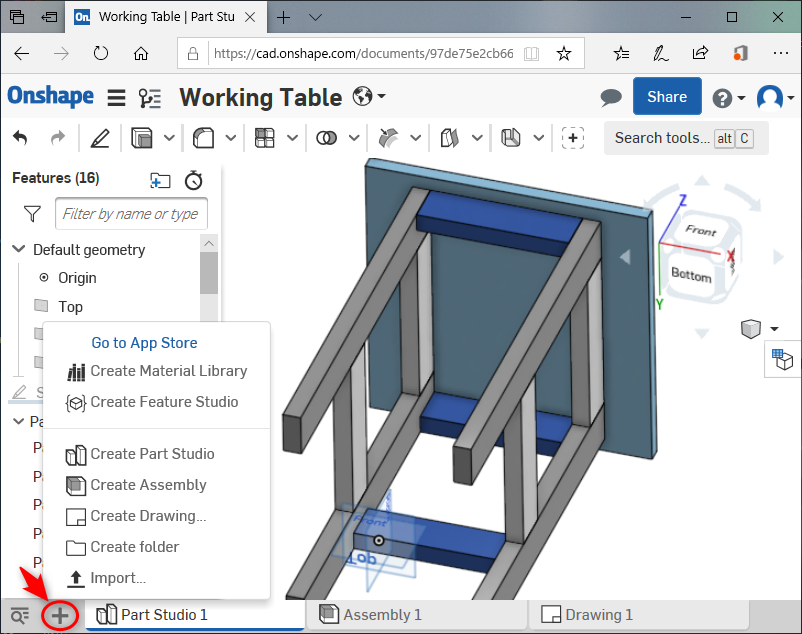Select the Sketch pencil tool
The height and width of the screenshot is (634, 802).
click(100, 138)
